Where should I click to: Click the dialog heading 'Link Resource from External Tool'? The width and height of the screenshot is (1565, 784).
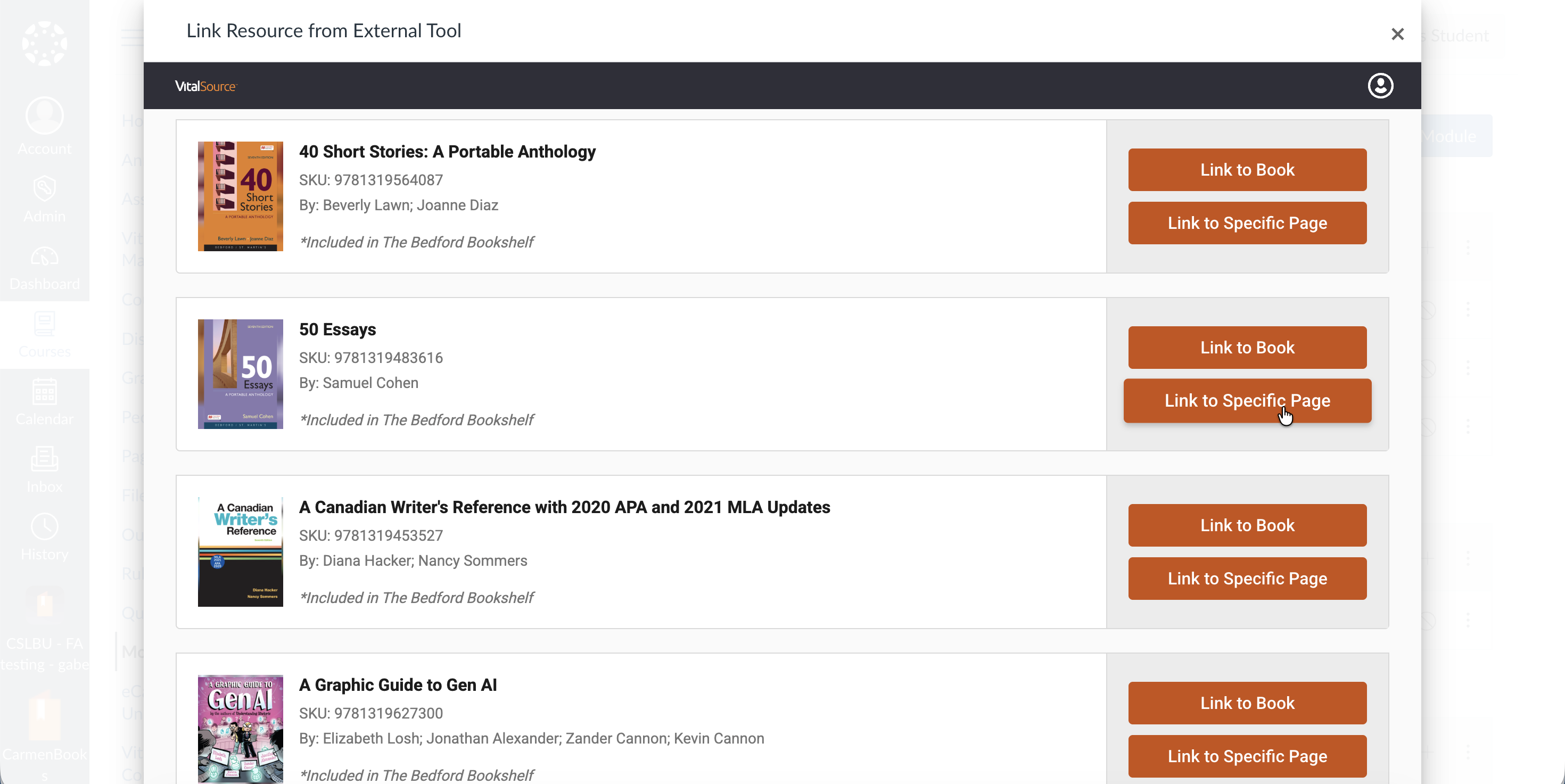click(324, 31)
